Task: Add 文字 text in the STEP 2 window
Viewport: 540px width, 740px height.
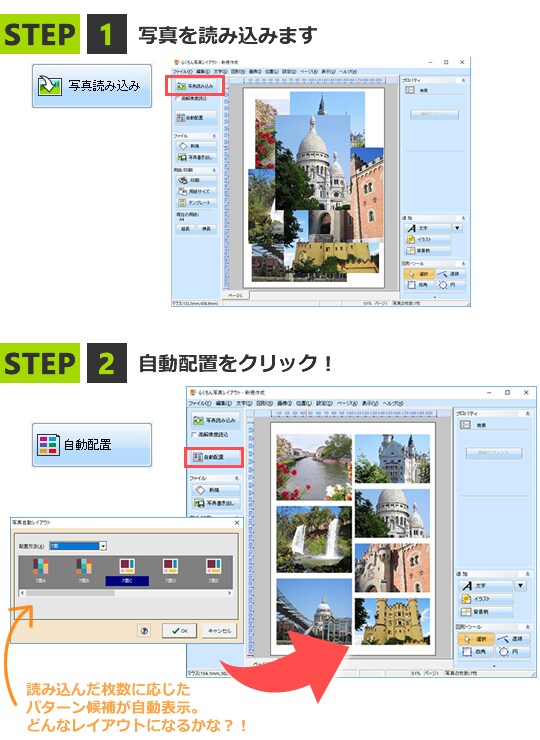Action: (x=486, y=586)
